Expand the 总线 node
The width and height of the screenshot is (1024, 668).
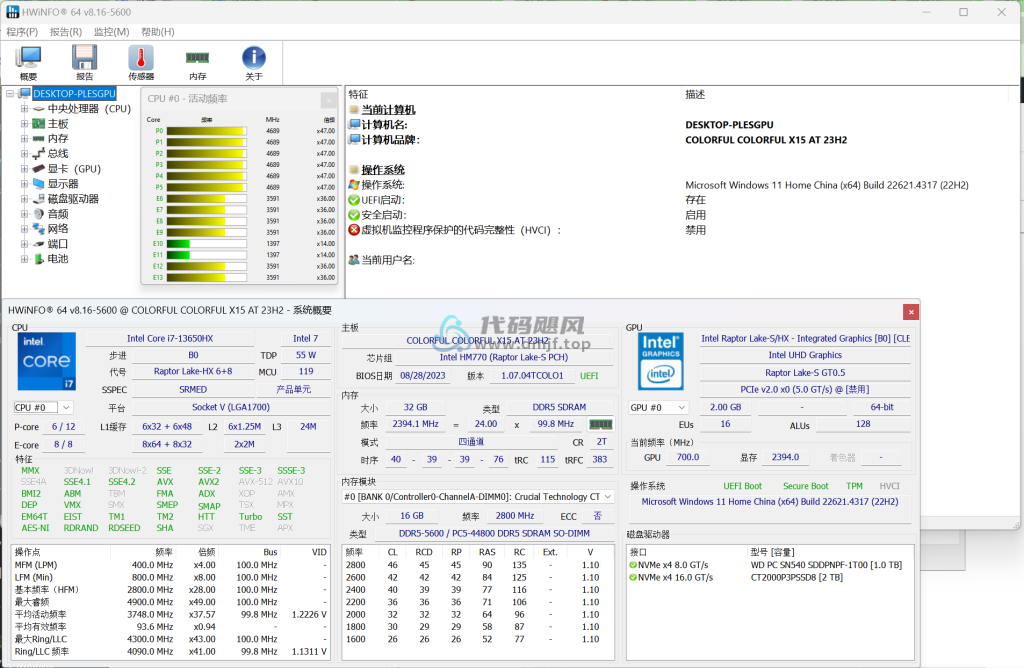(x=24, y=153)
